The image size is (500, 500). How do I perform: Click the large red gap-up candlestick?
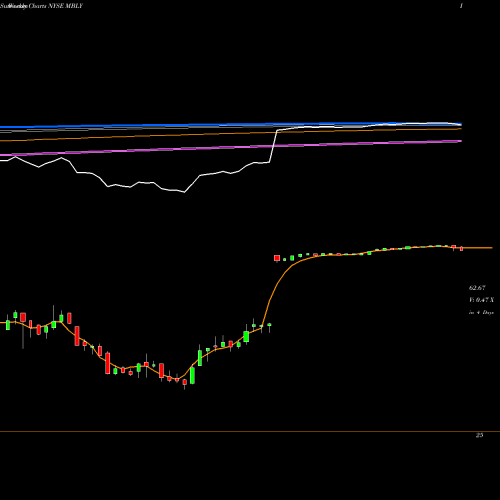[x=277, y=258]
